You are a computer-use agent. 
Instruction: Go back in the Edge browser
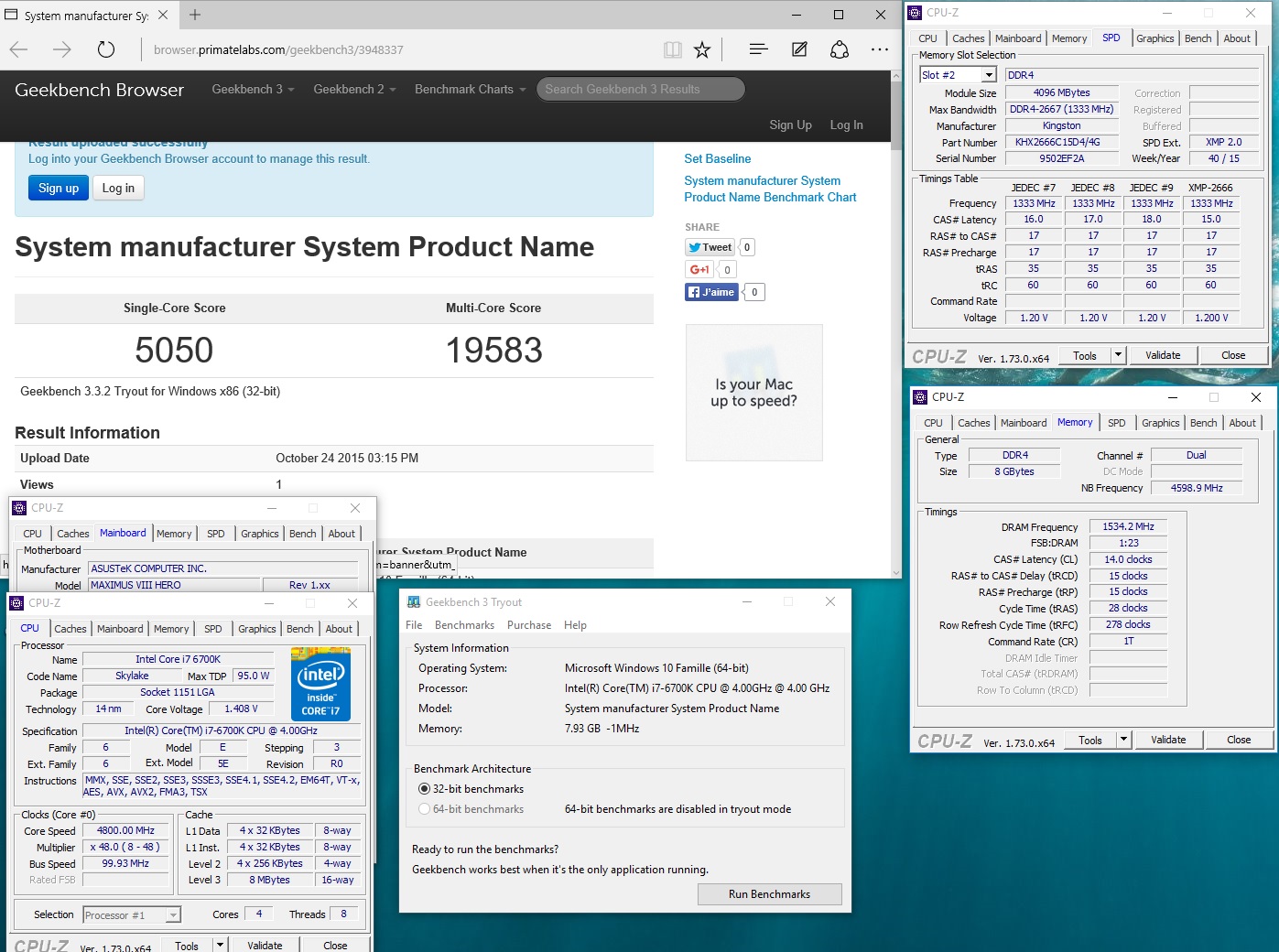19,49
